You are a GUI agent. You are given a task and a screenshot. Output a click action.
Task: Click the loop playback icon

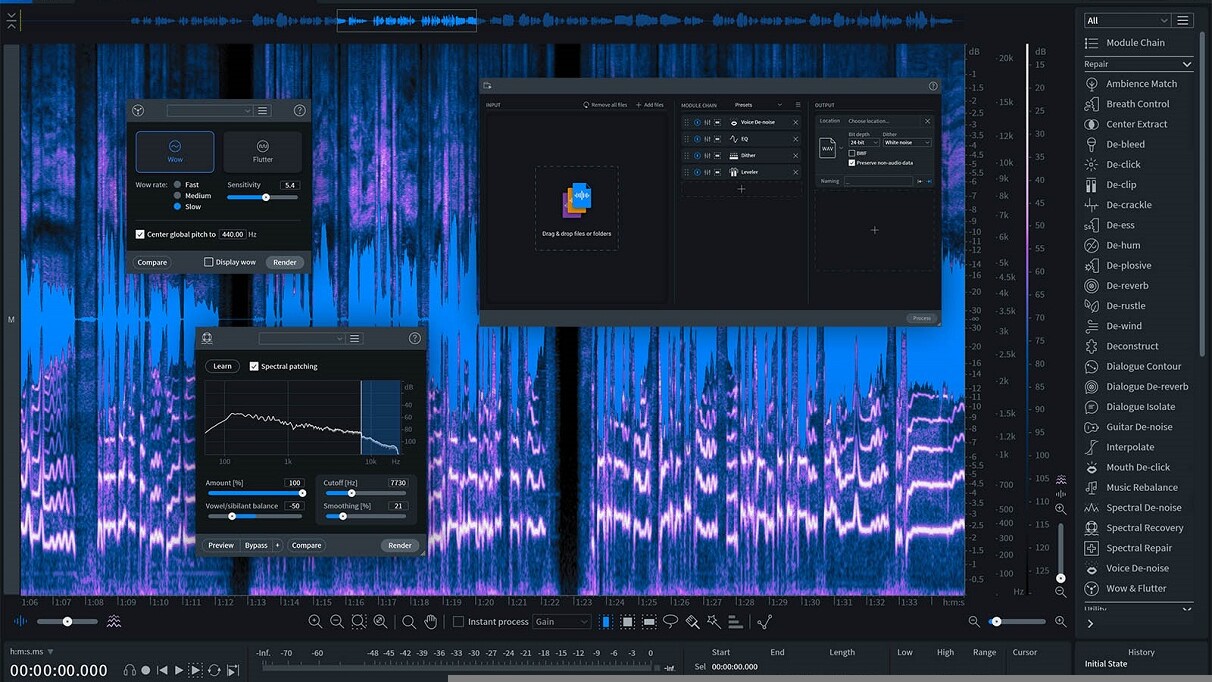(214, 670)
